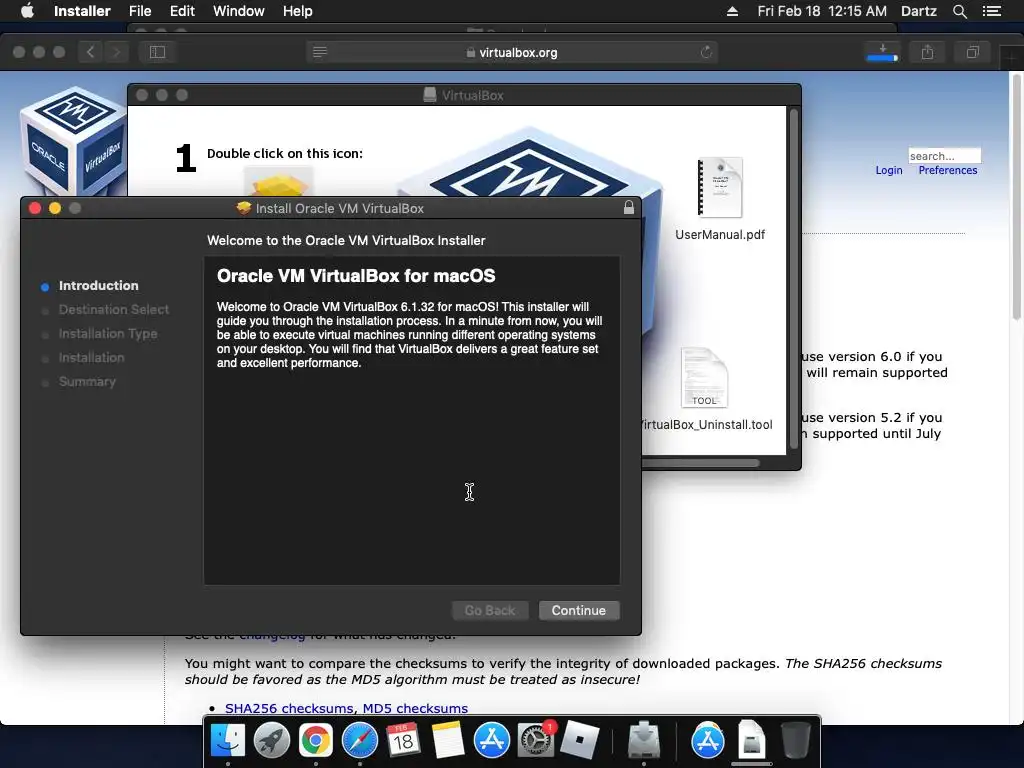Select the Summary step in sidebar

coord(87,381)
